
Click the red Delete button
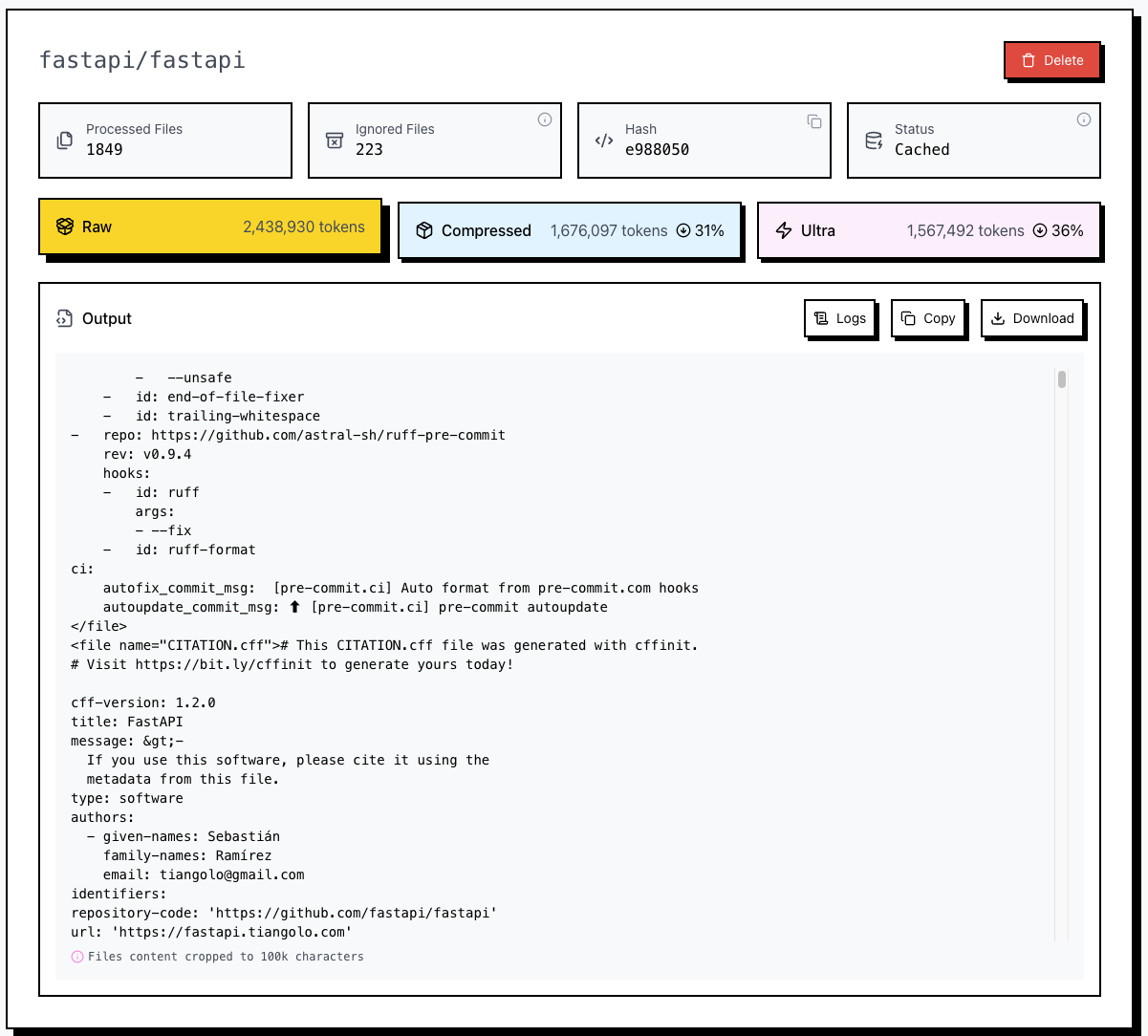tap(1052, 60)
